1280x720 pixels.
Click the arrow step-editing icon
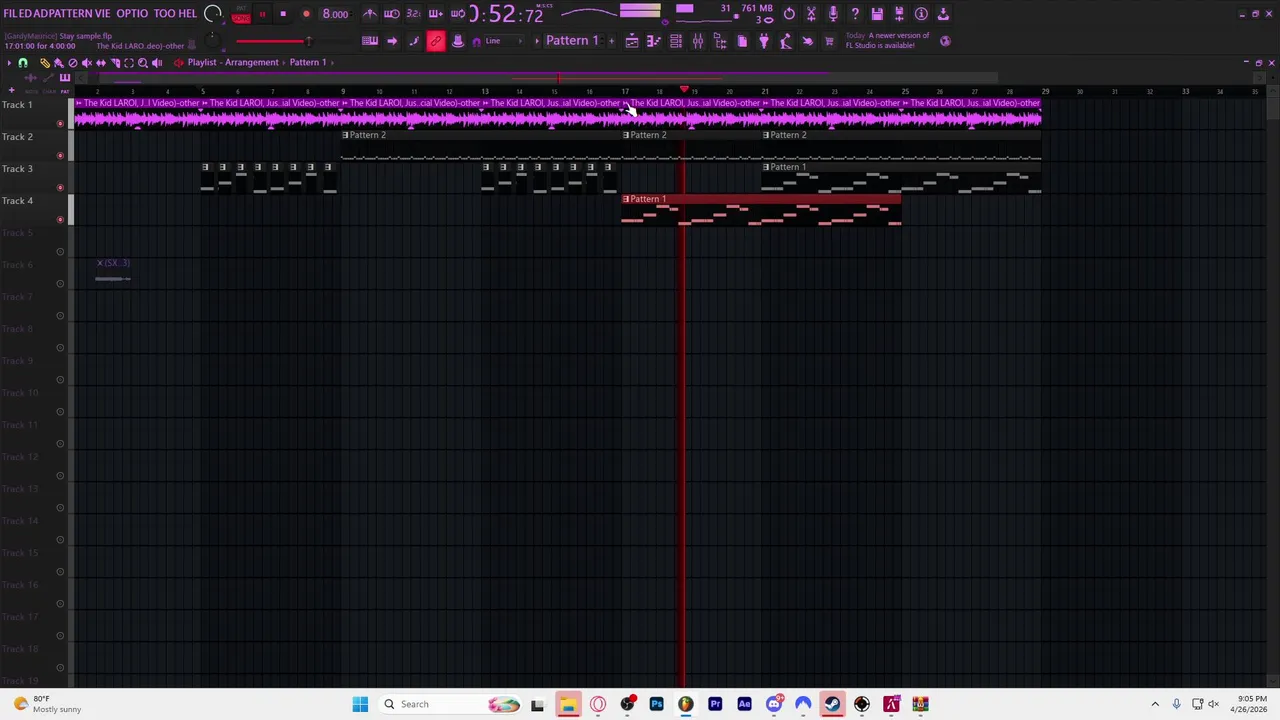point(392,41)
